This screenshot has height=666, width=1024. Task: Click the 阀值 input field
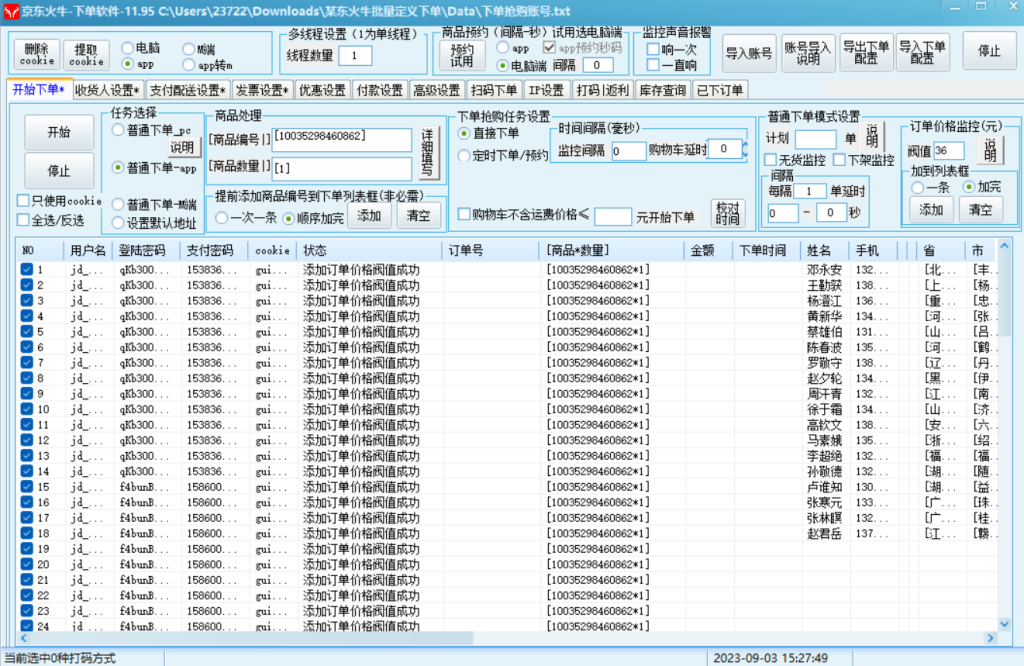(949, 151)
